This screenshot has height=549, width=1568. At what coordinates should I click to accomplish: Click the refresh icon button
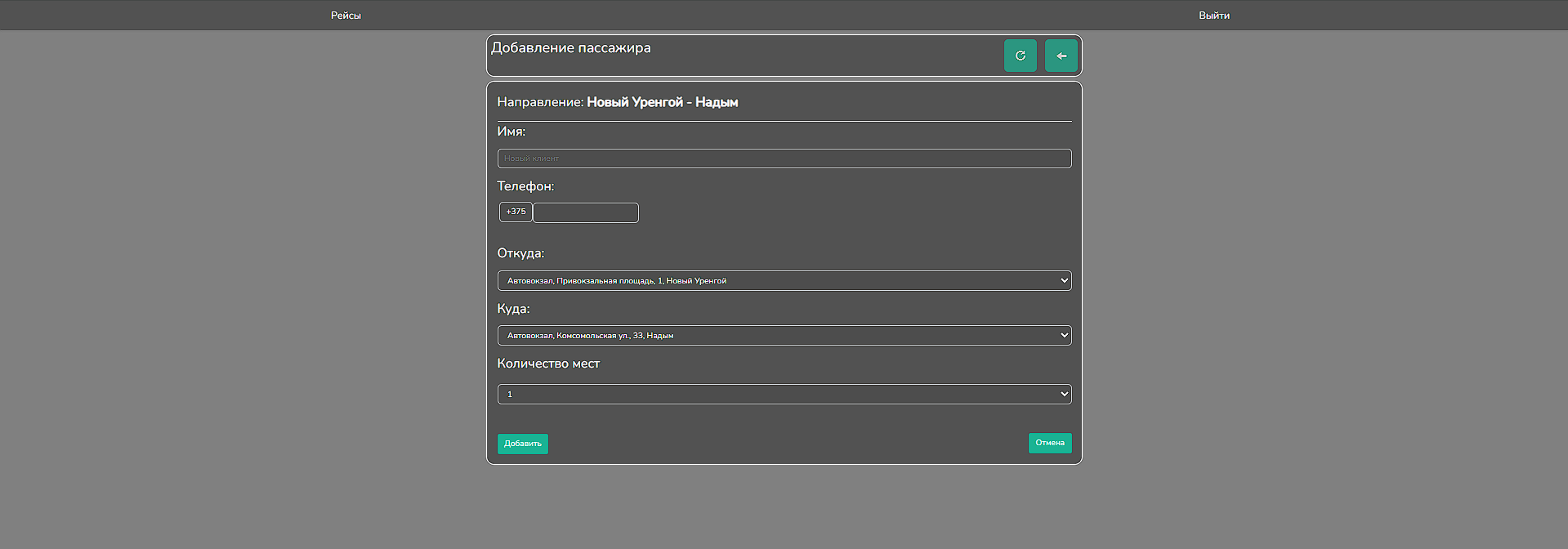[x=1020, y=56]
